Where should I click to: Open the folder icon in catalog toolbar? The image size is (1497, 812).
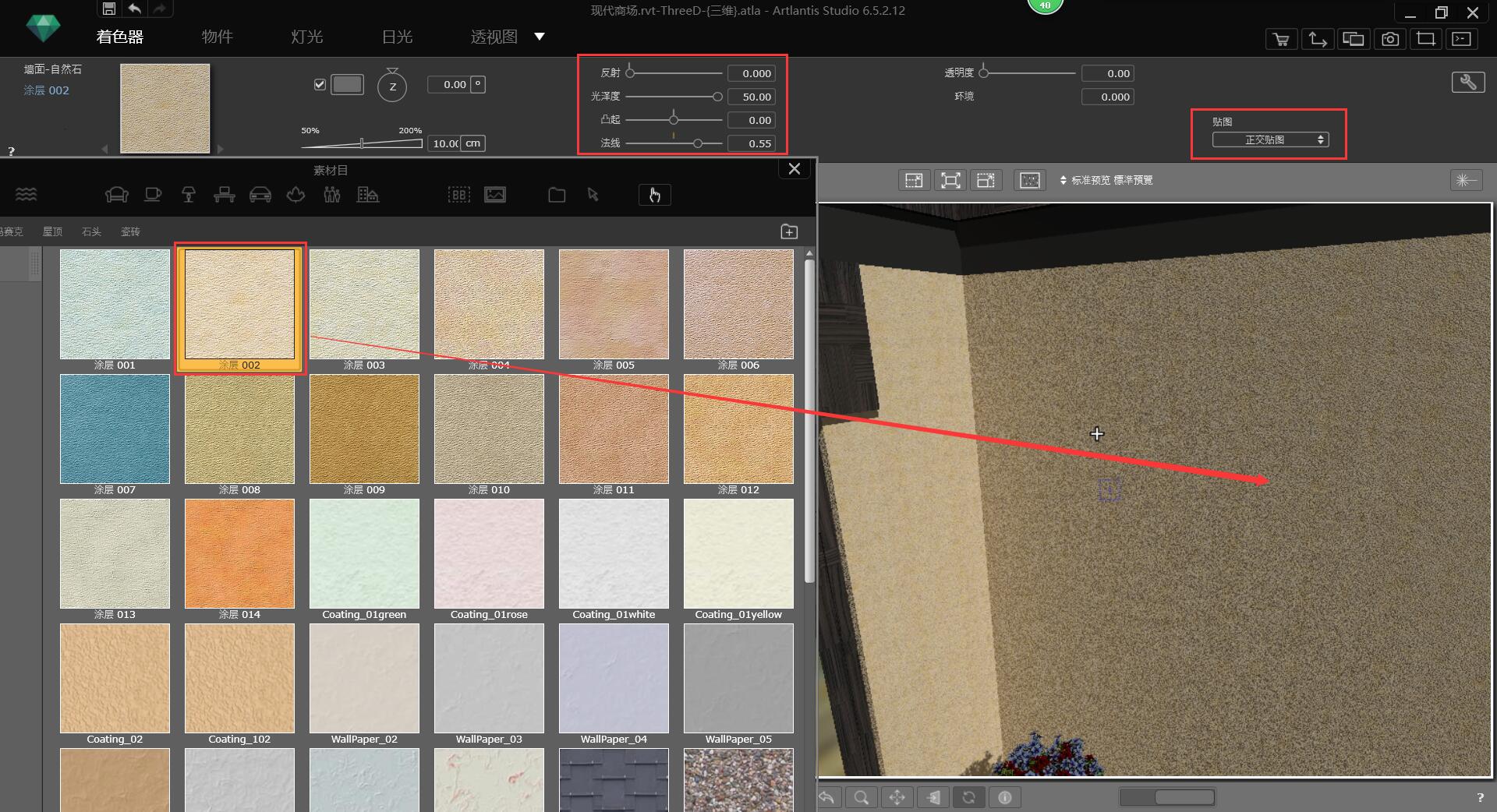tap(557, 194)
